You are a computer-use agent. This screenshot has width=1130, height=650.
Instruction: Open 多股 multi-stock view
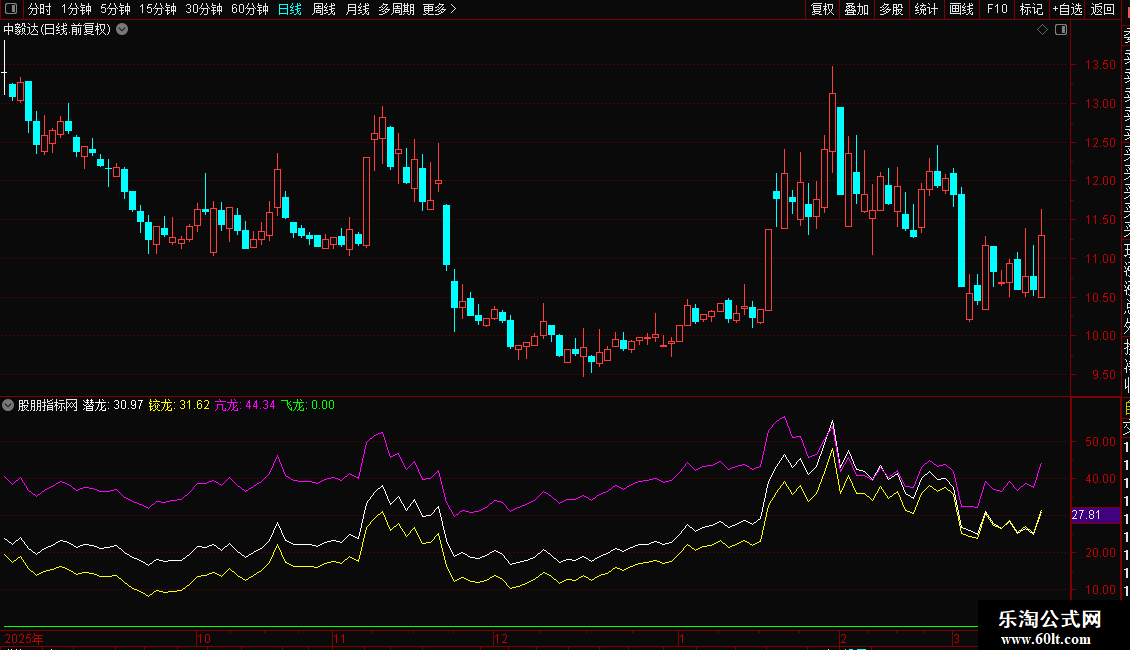(x=891, y=9)
